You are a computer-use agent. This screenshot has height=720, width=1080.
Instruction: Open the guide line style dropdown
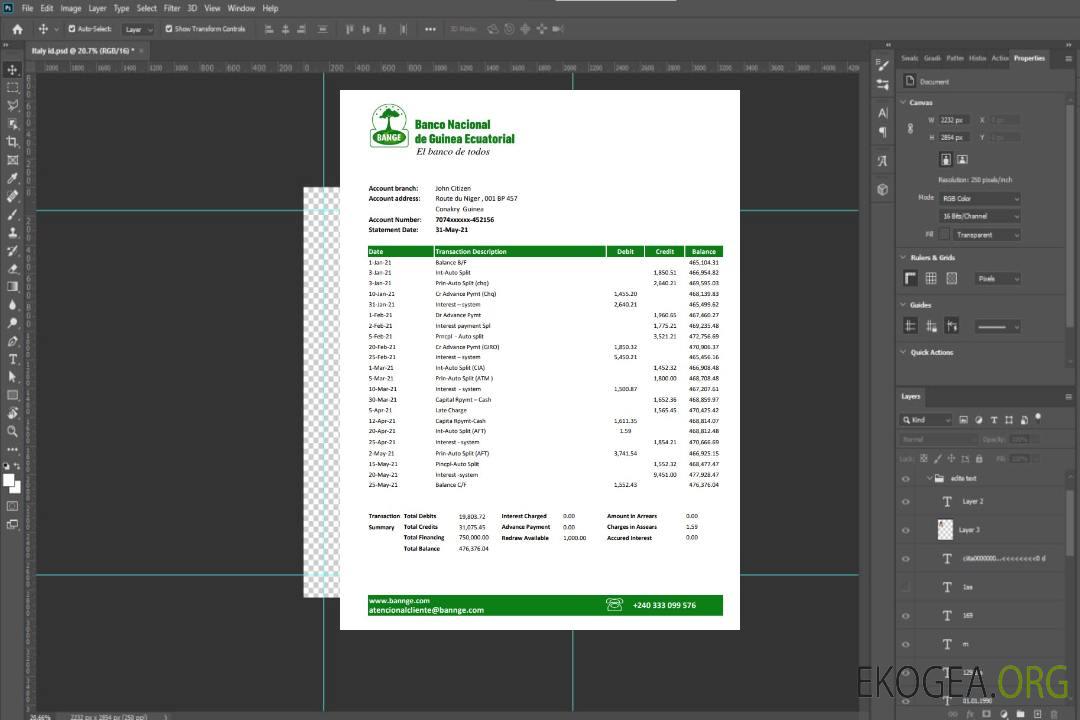[997, 327]
